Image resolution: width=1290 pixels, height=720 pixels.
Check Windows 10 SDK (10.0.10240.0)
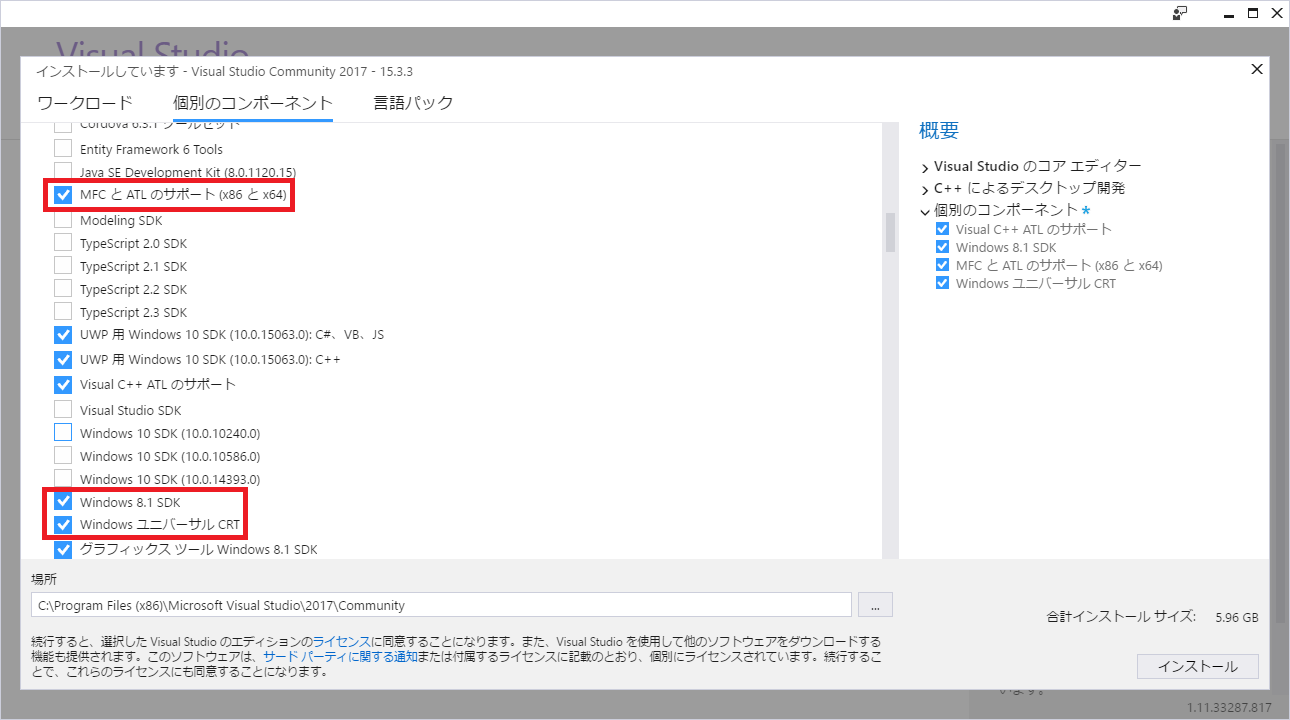[63, 433]
